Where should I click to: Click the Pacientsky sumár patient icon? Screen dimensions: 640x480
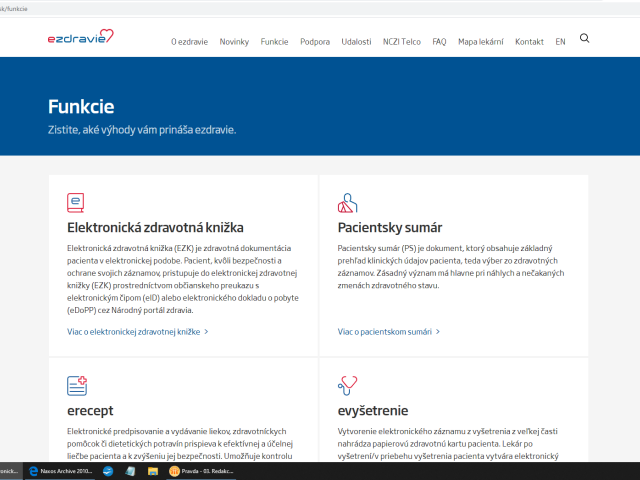pyautogui.click(x=347, y=203)
